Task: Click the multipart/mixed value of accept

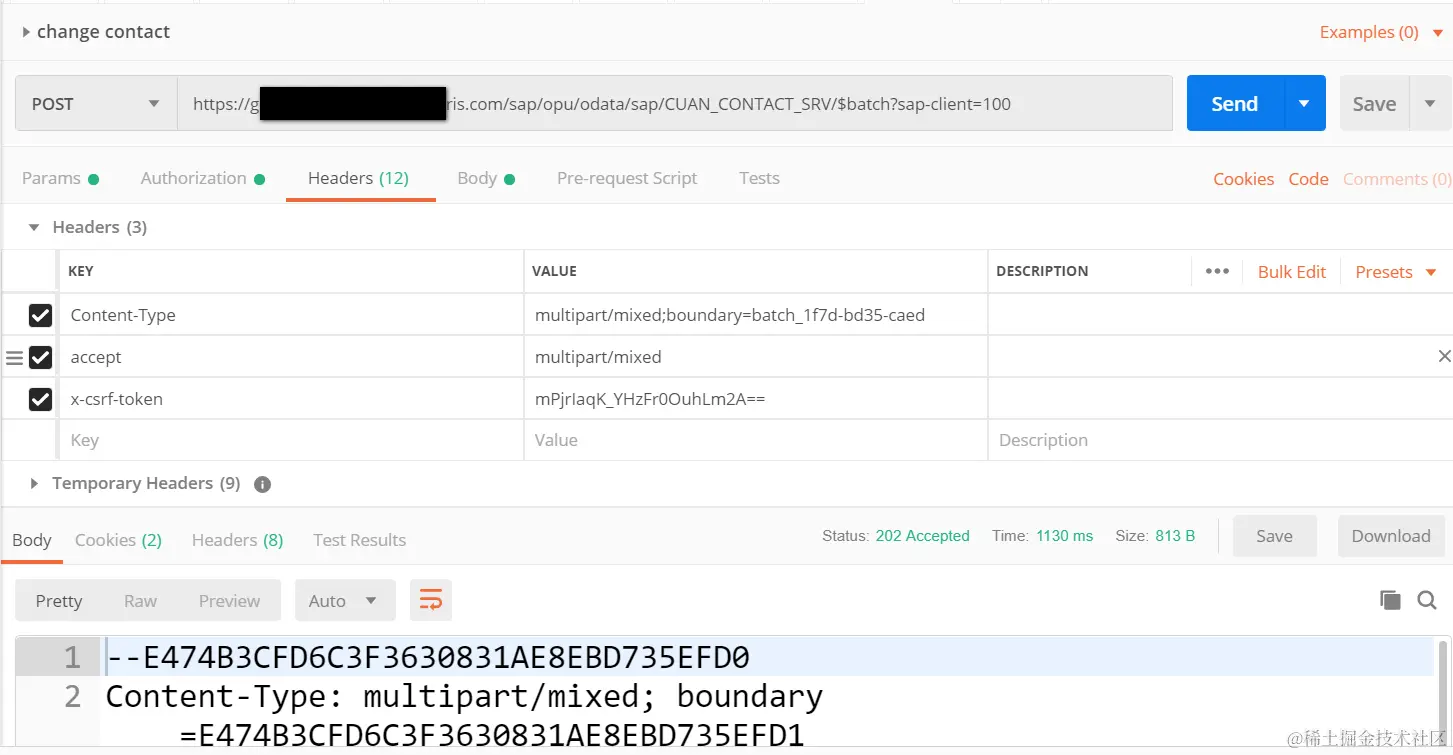Action: [755, 357]
